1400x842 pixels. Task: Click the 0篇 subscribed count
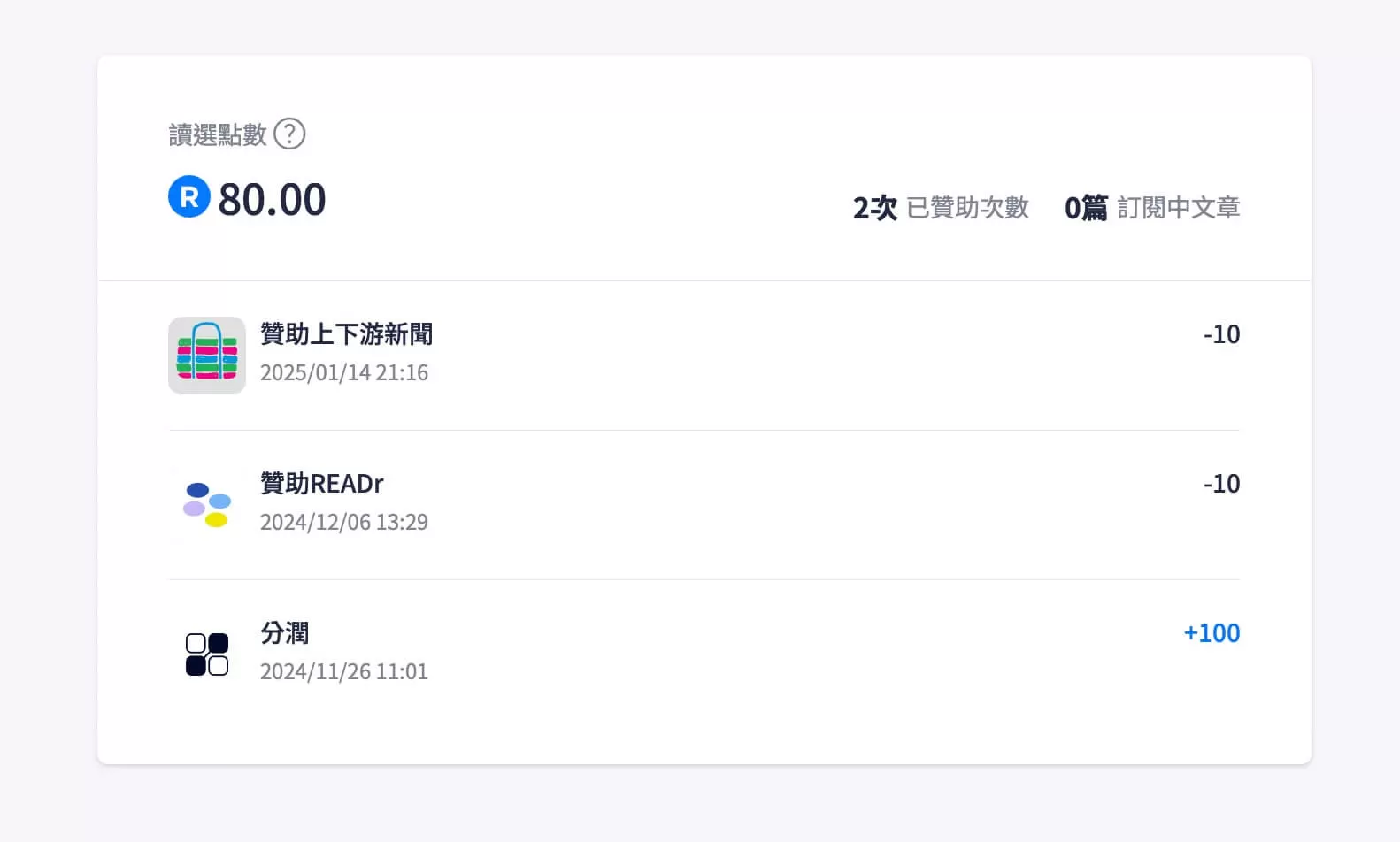[1086, 208]
